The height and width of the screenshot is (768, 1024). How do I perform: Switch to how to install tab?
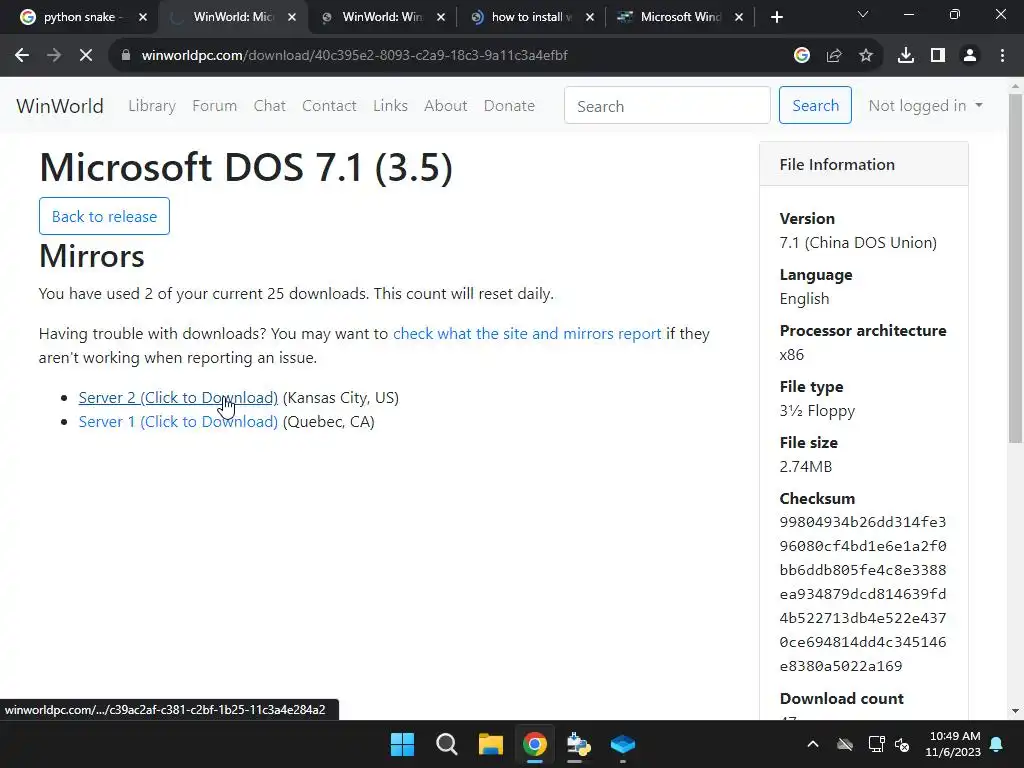click(531, 17)
